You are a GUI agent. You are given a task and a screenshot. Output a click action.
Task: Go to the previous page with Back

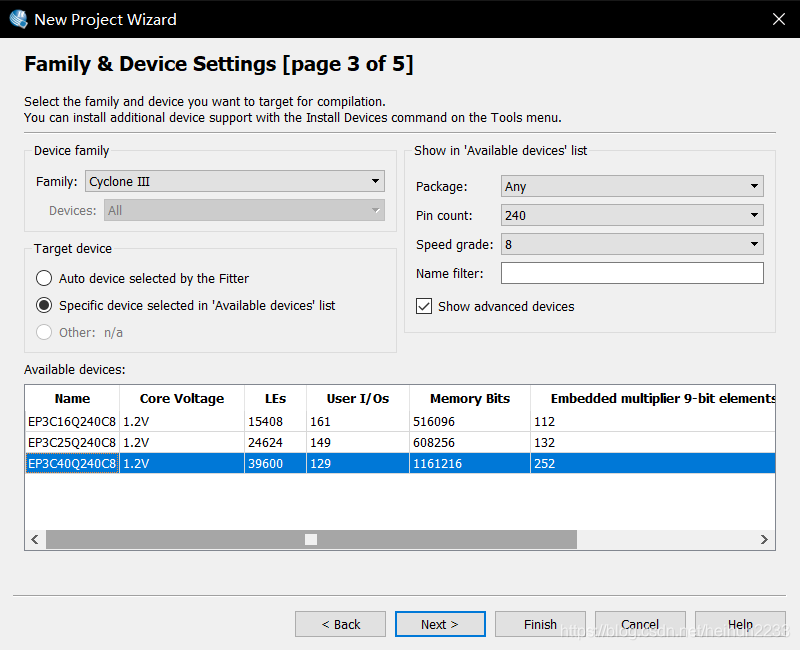tap(340, 624)
